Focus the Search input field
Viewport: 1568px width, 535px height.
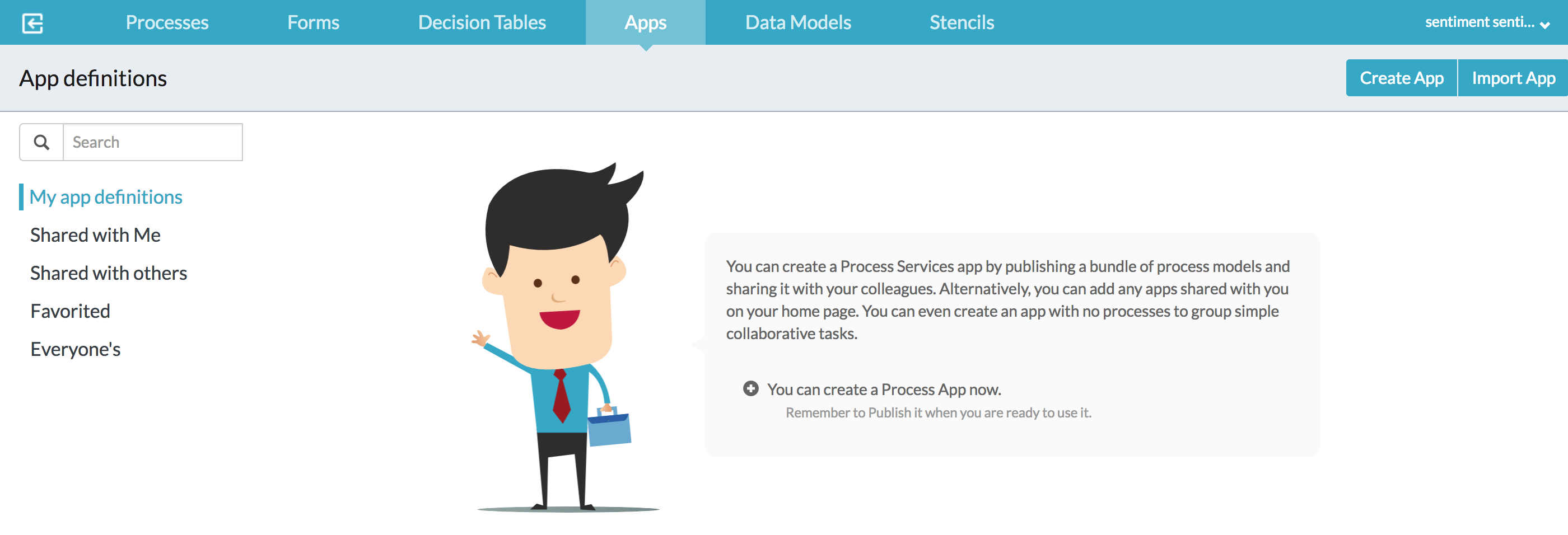(x=153, y=142)
